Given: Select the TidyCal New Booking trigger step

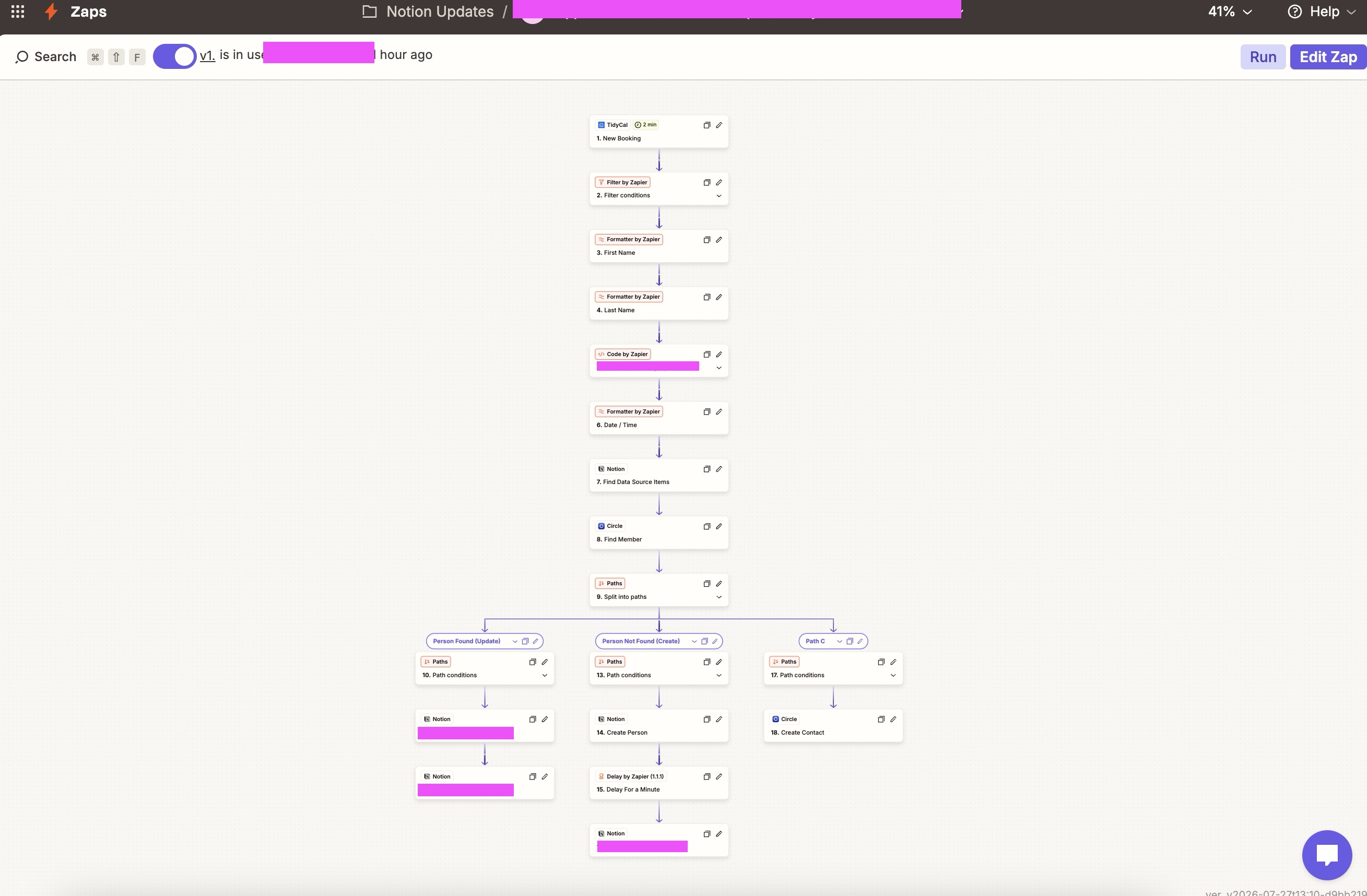Looking at the screenshot, I should point(659,132).
